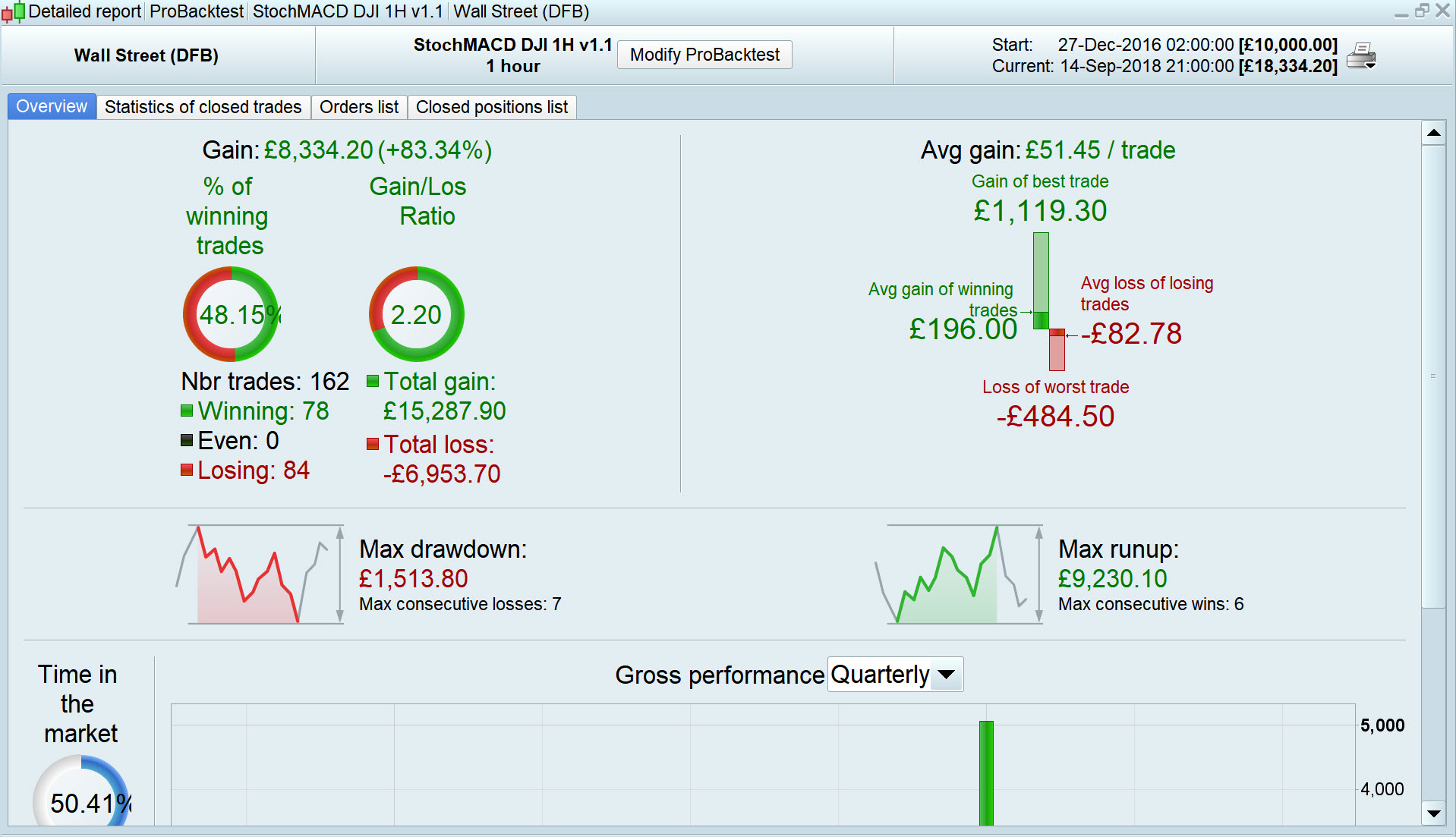Click the scrollbar down arrow

[x=1433, y=813]
